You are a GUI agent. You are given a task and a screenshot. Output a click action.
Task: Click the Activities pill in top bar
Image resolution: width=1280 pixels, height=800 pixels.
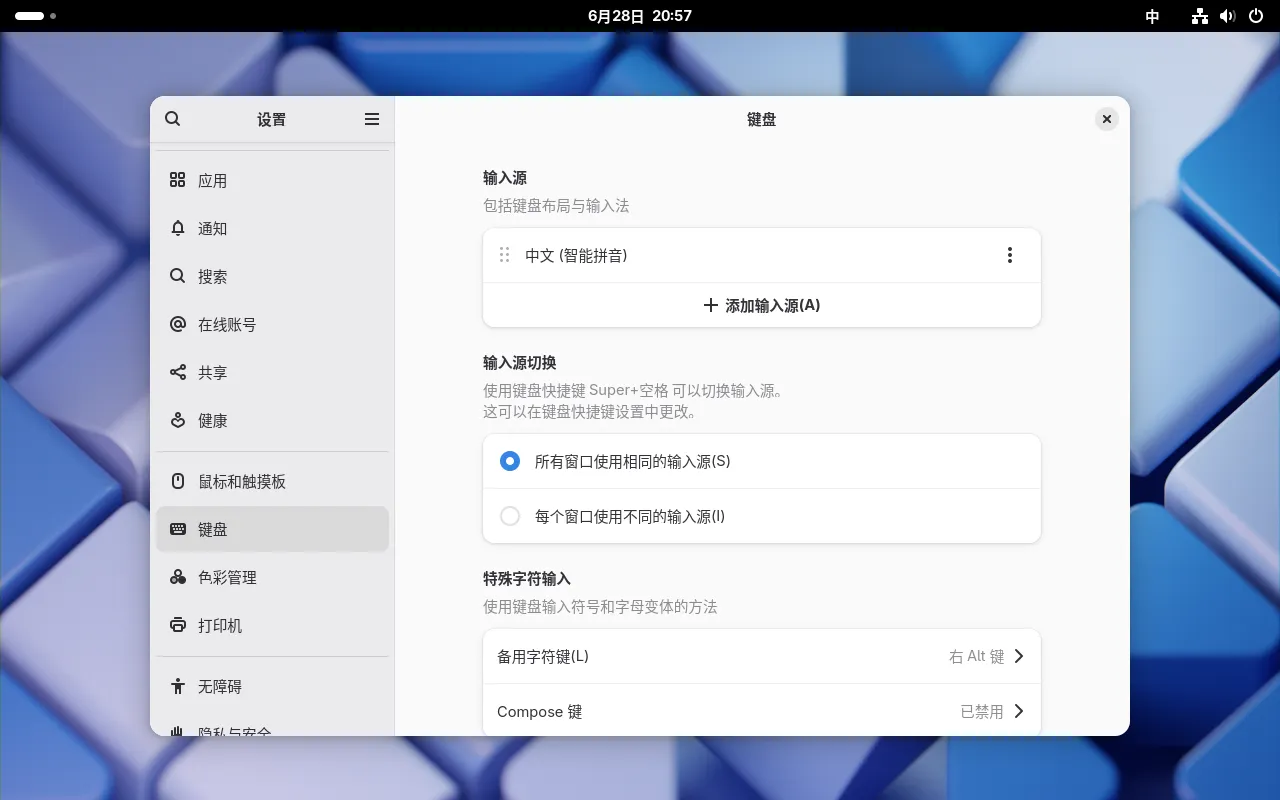point(35,16)
